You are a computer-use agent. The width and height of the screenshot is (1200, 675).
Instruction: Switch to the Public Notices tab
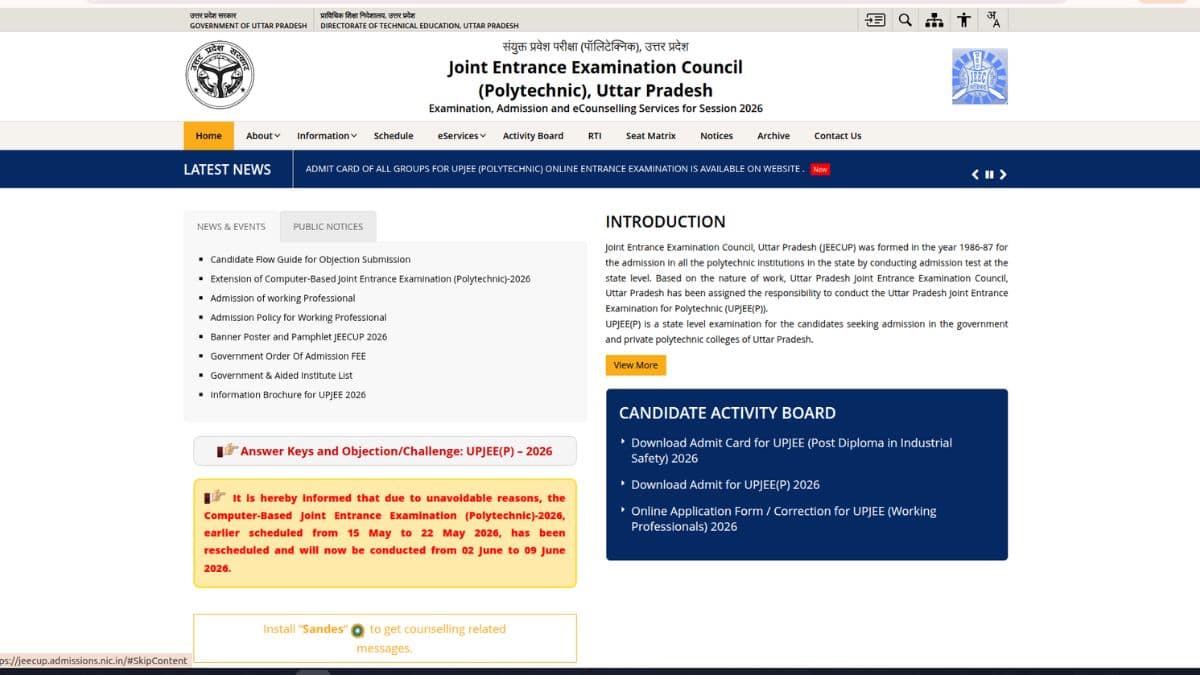pyautogui.click(x=328, y=227)
